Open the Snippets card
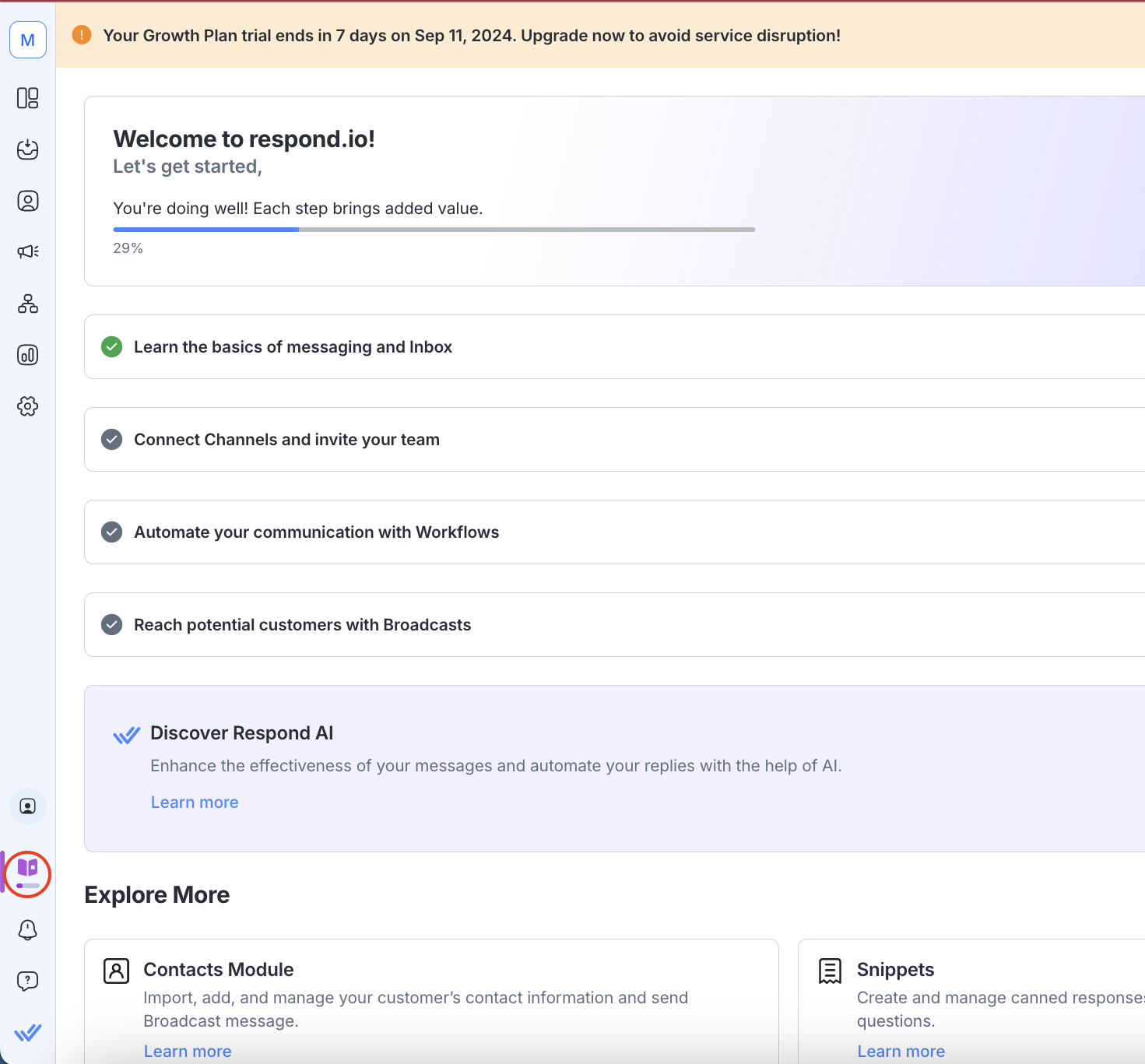This screenshot has width=1145, height=1064. (x=895, y=970)
